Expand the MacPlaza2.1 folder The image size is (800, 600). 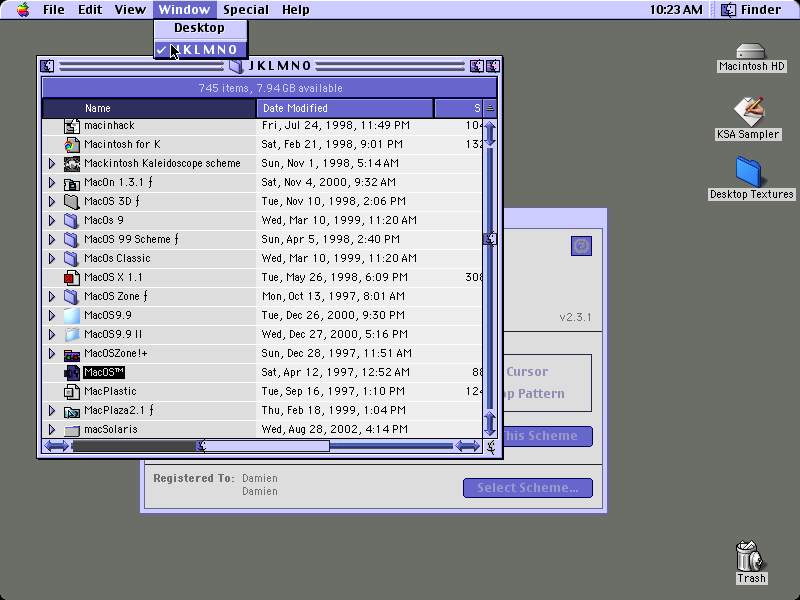coord(52,411)
